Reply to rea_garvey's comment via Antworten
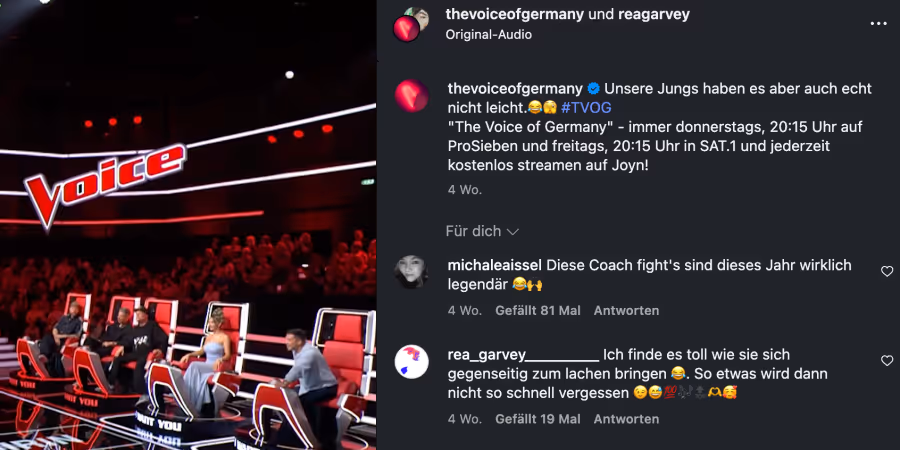The height and width of the screenshot is (450, 900). [x=626, y=419]
